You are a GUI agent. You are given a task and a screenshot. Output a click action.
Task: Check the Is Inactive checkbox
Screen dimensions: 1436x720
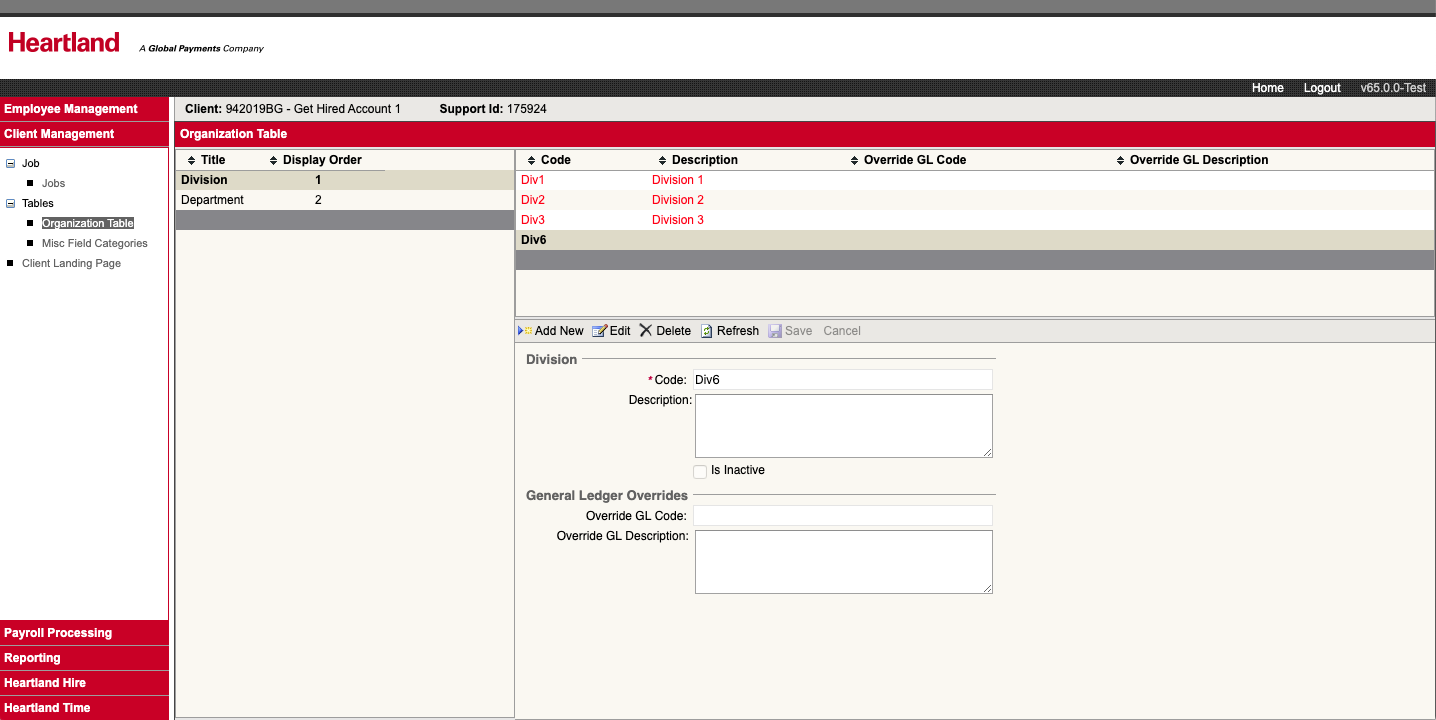click(x=700, y=470)
